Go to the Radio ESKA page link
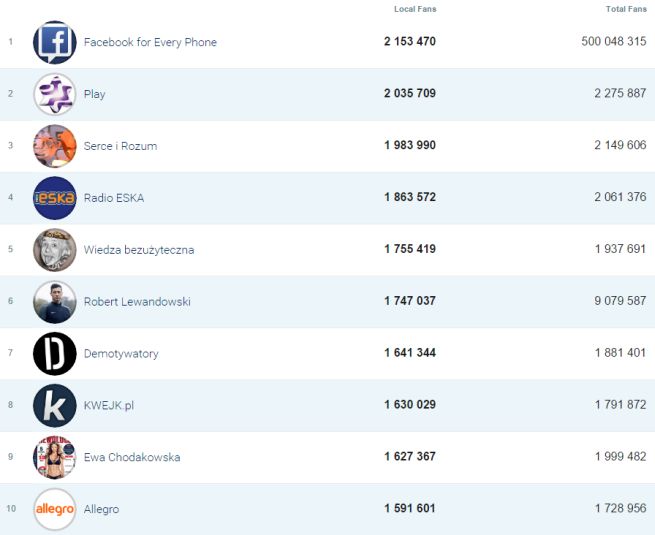The width and height of the screenshot is (655, 535). pyautogui.click(x=114, y=198)
